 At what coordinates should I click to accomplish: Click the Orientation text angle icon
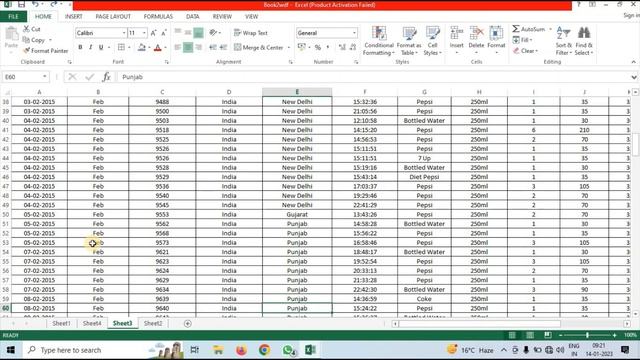[213, 33]
